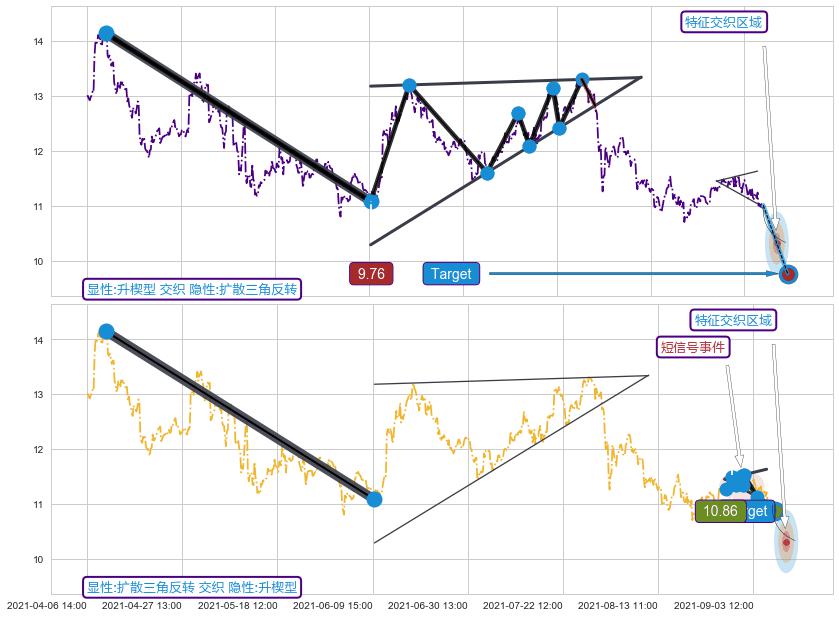Click the blue marker cluster under 短信号事件 arrow

(x=738, y=481)
